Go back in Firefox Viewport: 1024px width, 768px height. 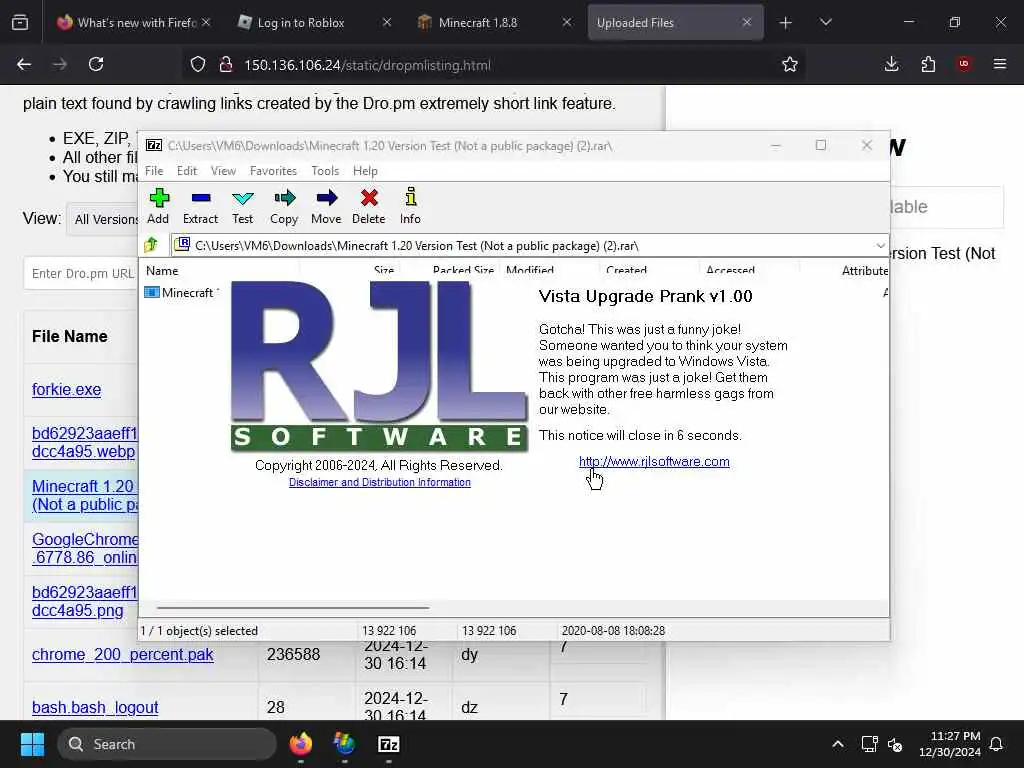(x=24, y=64)
